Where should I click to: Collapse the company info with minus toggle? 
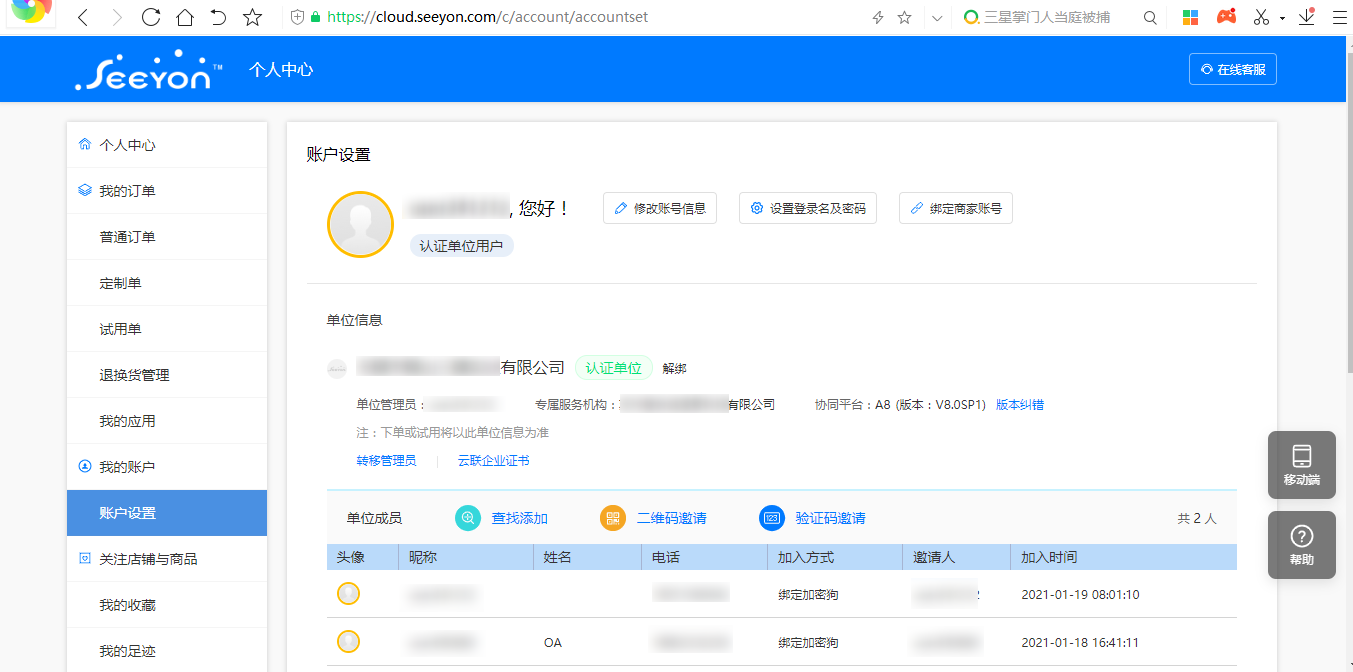click(x=337, y=369)
